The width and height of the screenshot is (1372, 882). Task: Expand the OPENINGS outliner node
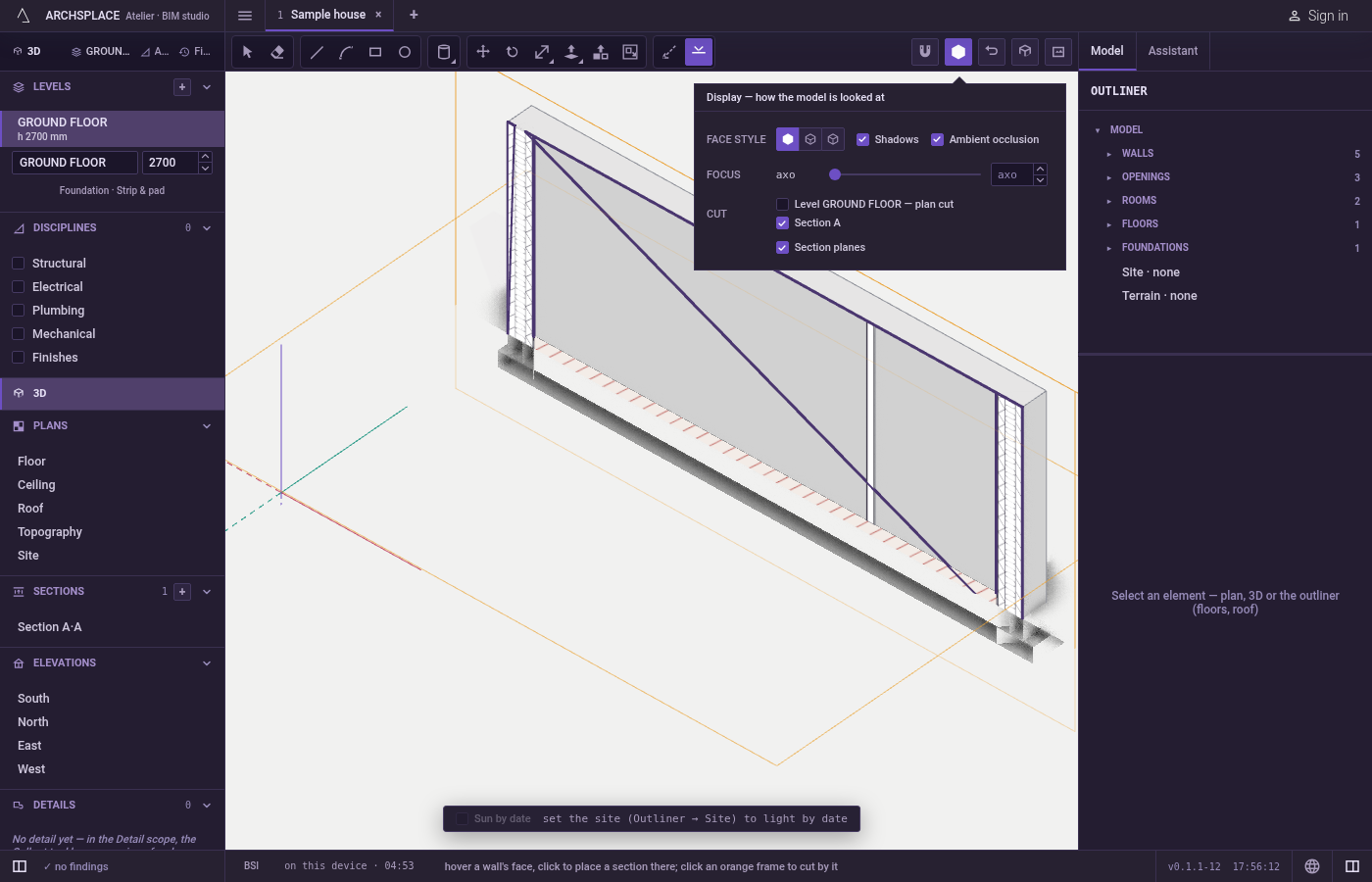1109,177
